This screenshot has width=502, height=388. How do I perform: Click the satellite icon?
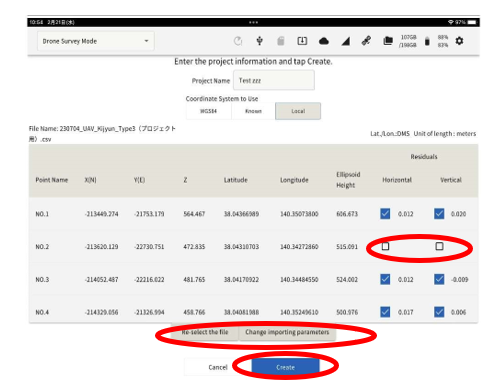tap(366, 41)
